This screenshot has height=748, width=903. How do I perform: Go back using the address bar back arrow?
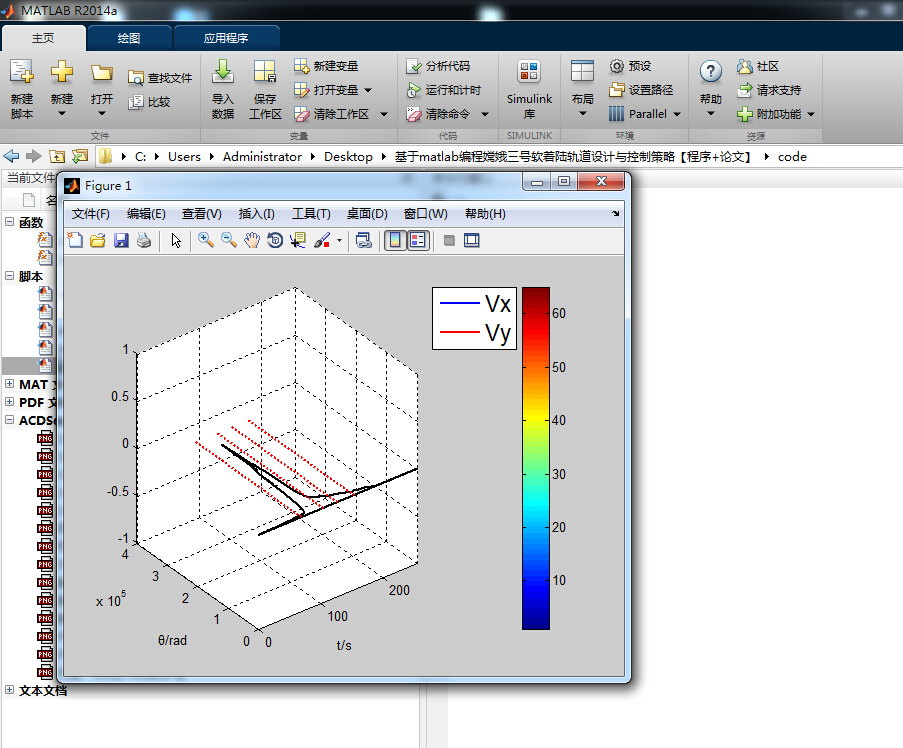(x=12, y=156)
